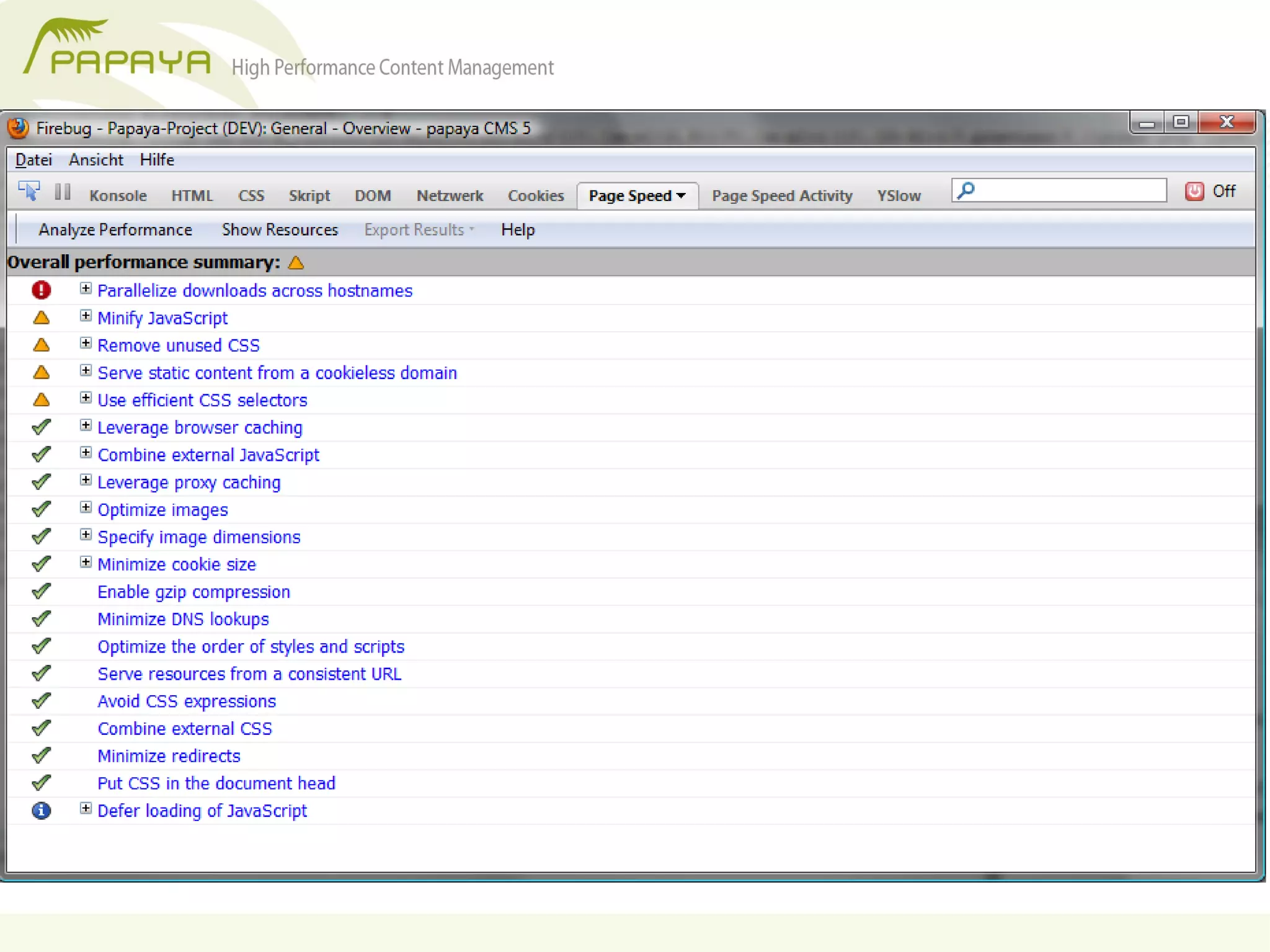1270x952 pixels.
Task: Switch to the Netzwerk tab
Action: click(x=450, y=196)
